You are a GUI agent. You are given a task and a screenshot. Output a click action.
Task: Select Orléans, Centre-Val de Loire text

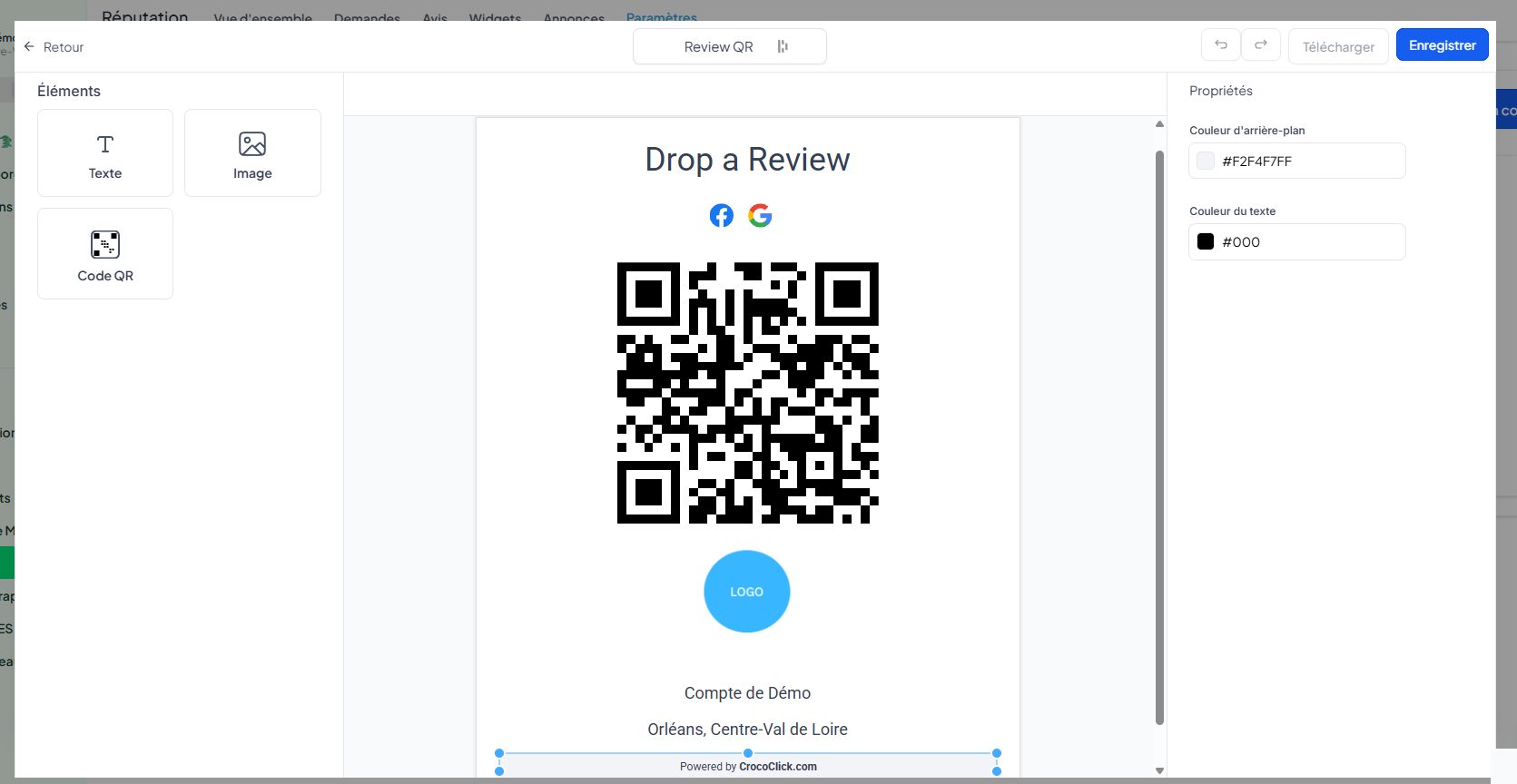[748, 730]
